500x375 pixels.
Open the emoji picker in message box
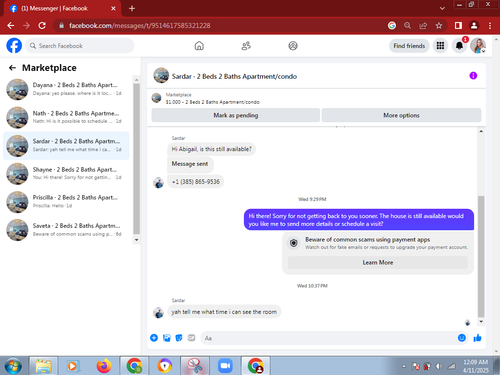(x=462, y=338)
